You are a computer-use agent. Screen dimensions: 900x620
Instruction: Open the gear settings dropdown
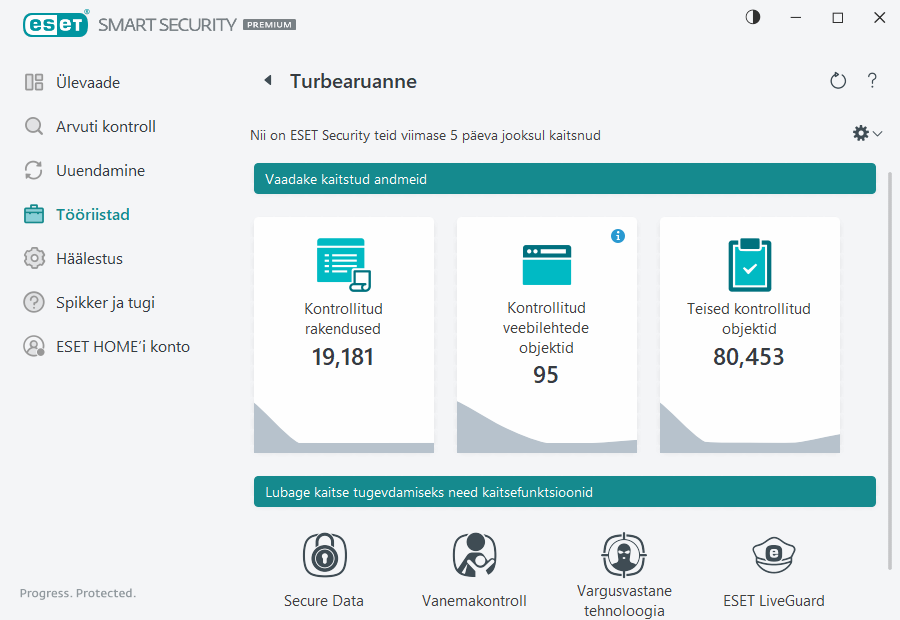tap(866, 132)
